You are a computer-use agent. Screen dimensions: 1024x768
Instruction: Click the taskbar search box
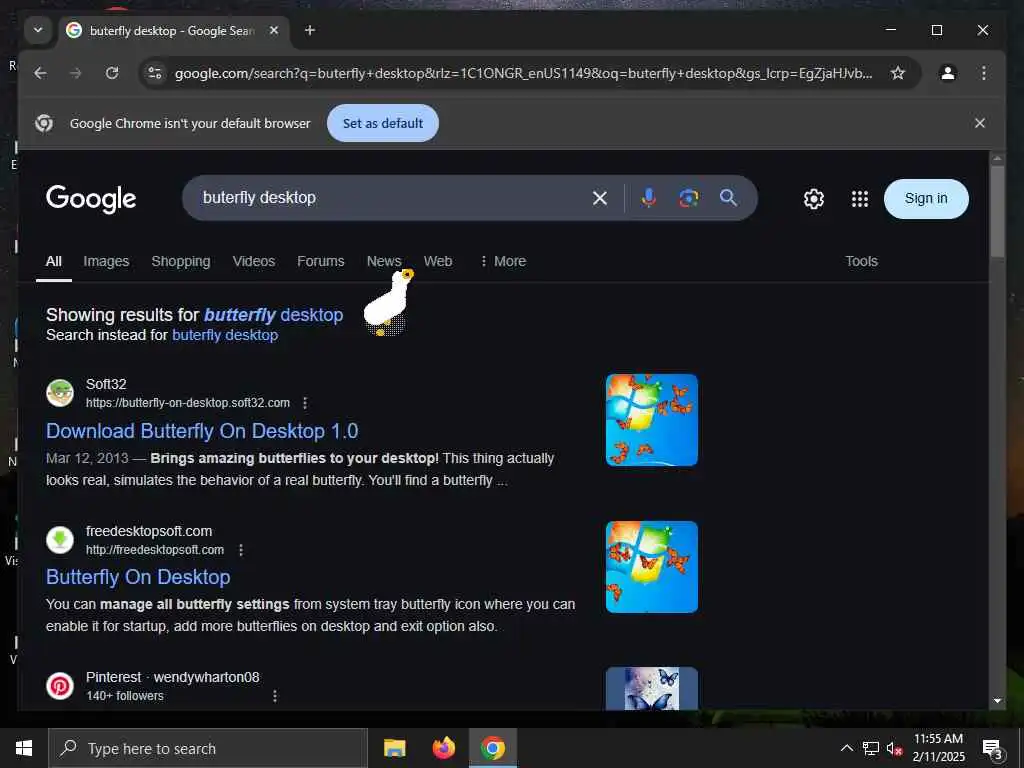tap(208, 748)
